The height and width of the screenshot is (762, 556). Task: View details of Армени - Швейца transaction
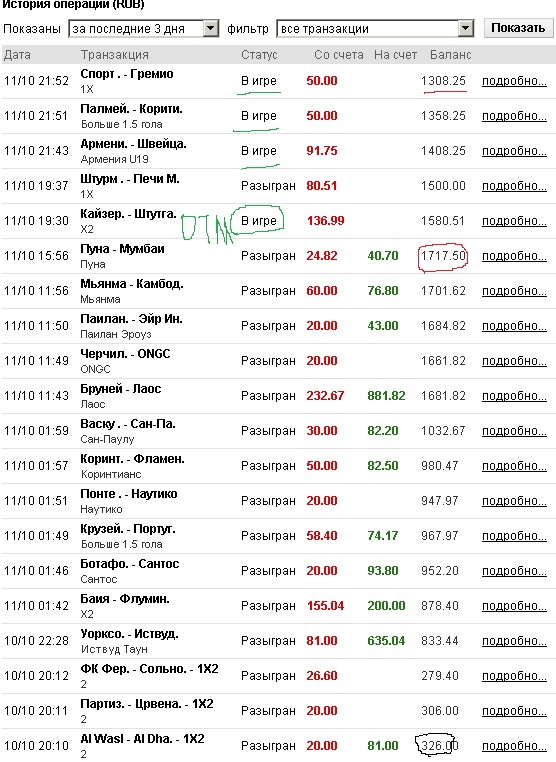point(514,151)
